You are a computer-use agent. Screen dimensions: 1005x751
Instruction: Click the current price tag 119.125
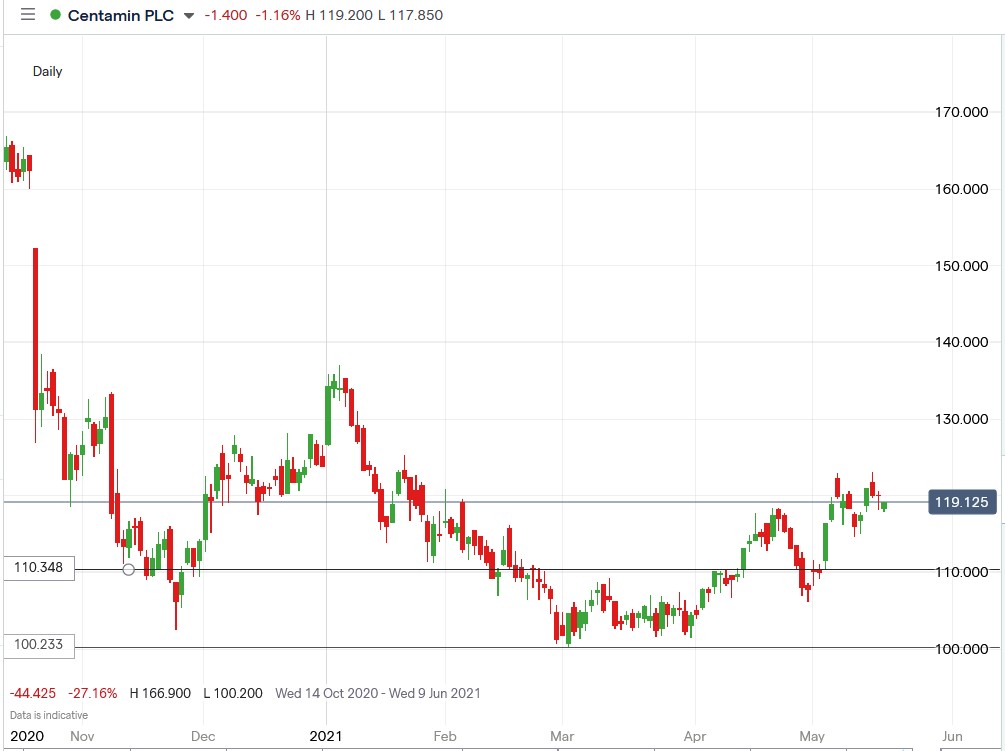tap(961, 503)
